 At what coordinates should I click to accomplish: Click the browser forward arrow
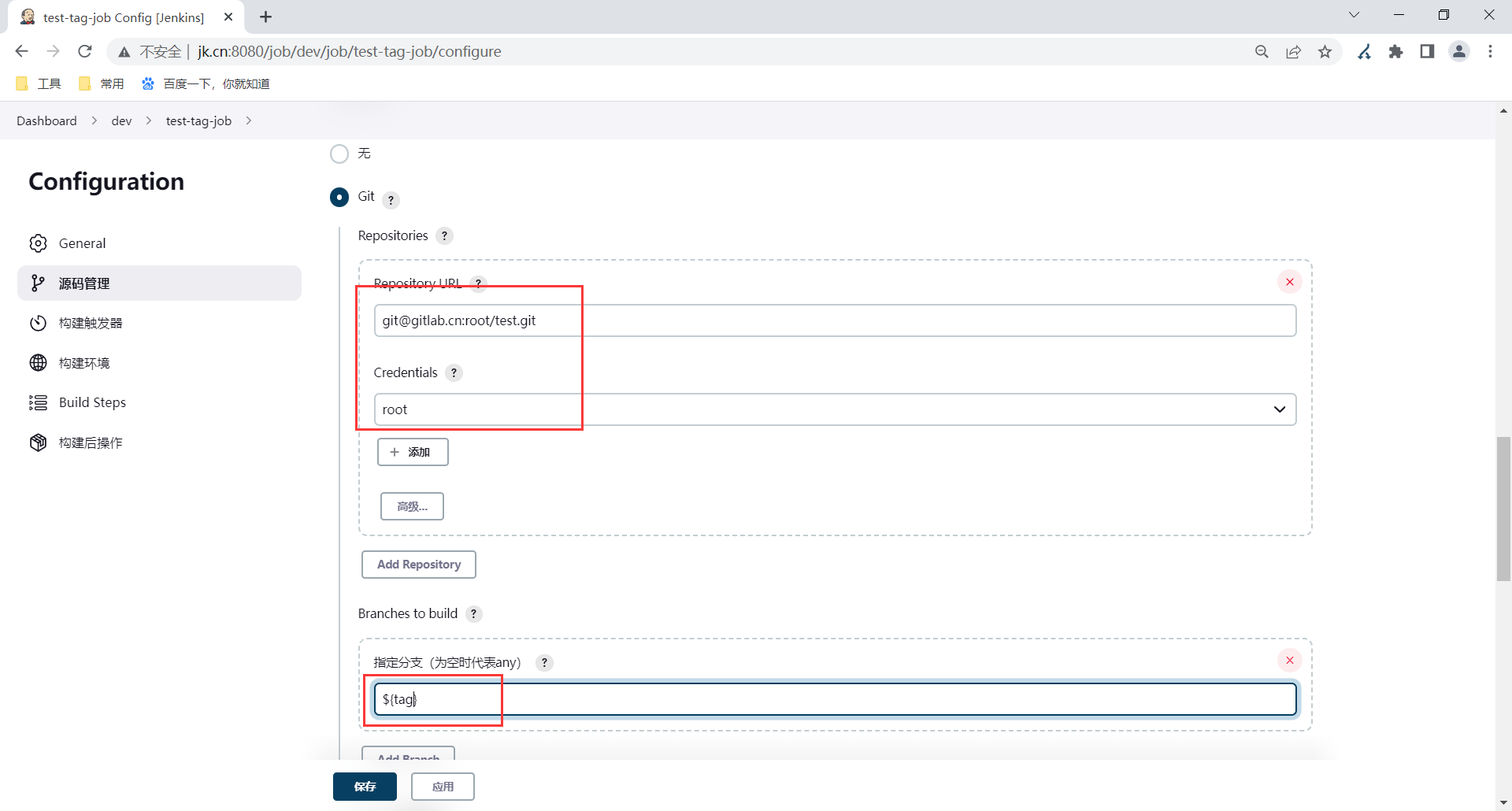[x=53, y=51]
